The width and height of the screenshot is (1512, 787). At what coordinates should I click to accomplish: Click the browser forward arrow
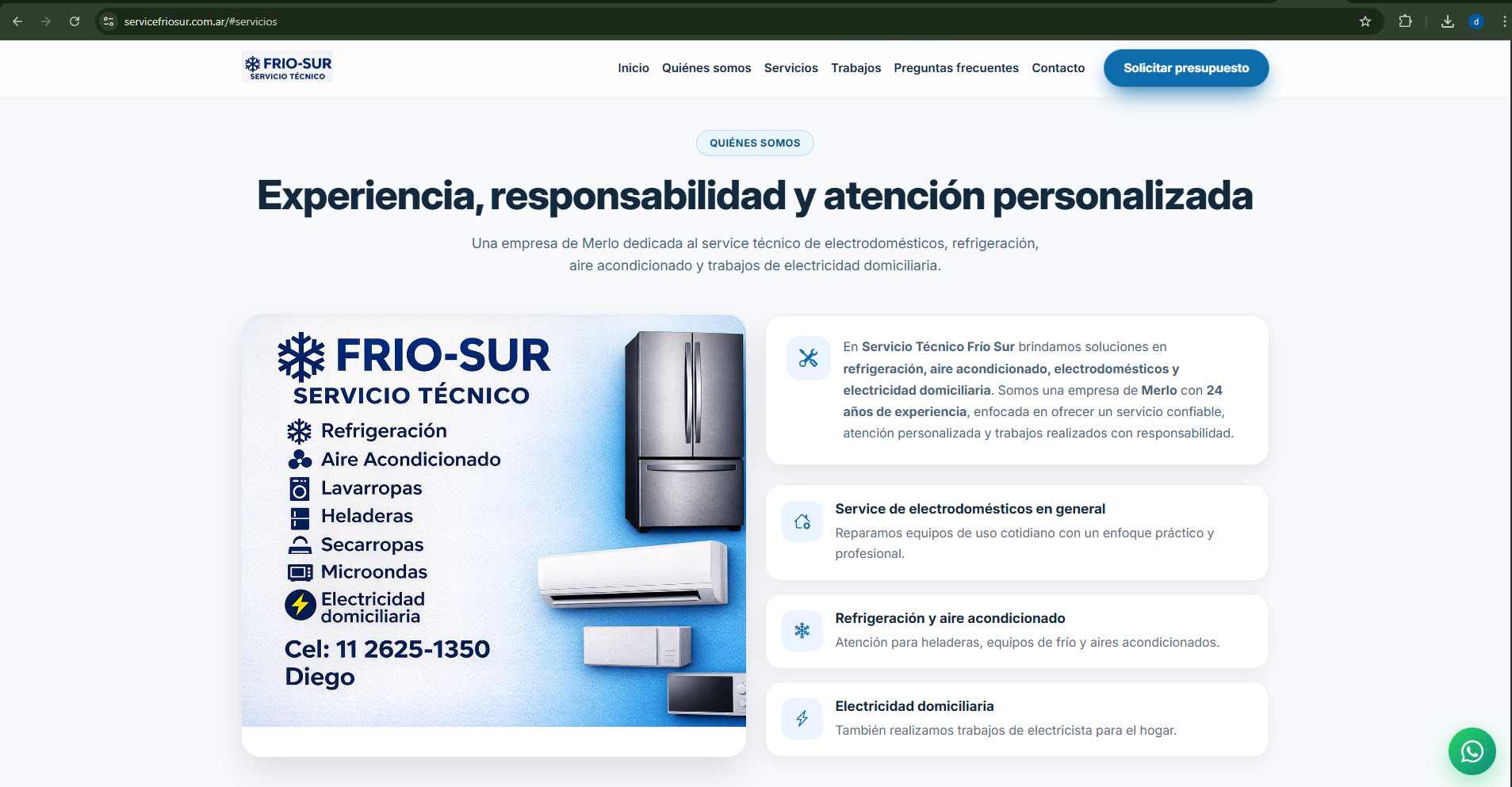point(46,21)
